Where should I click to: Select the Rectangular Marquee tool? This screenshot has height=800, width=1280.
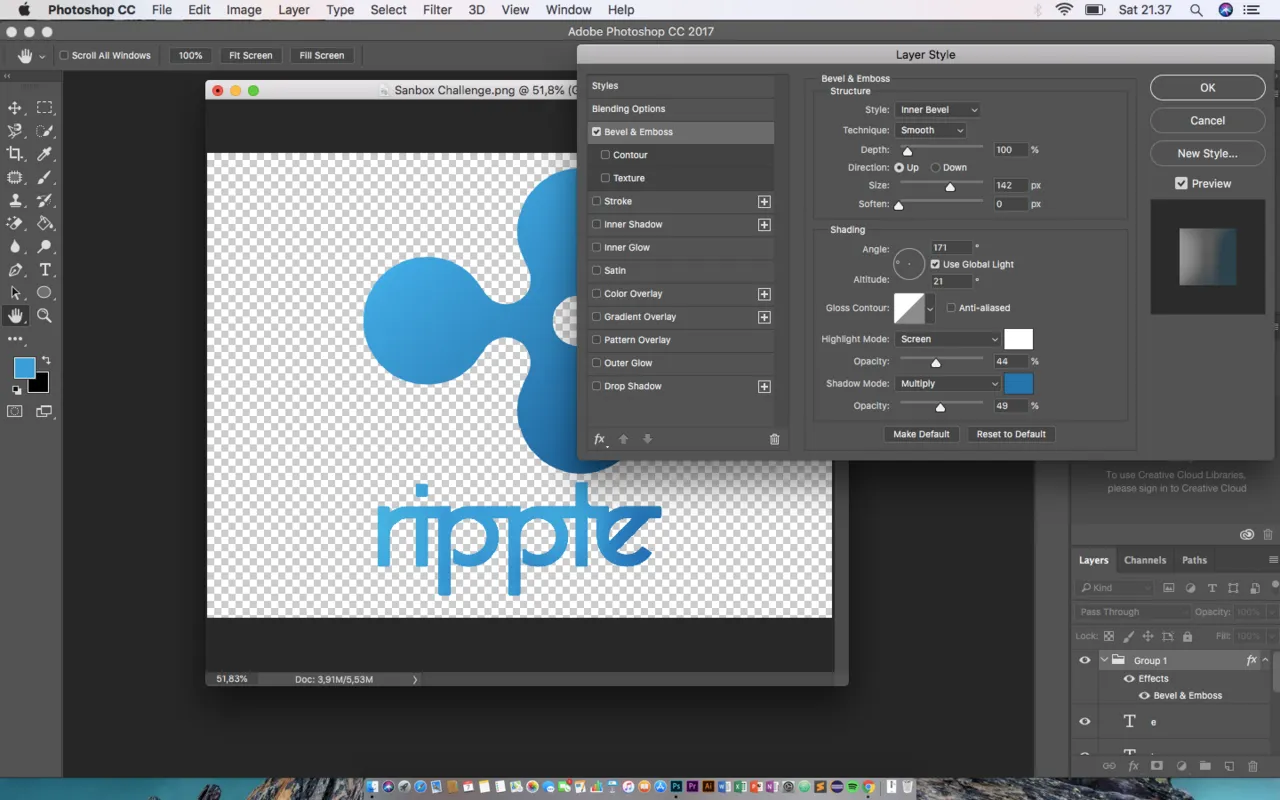[45, 108]
